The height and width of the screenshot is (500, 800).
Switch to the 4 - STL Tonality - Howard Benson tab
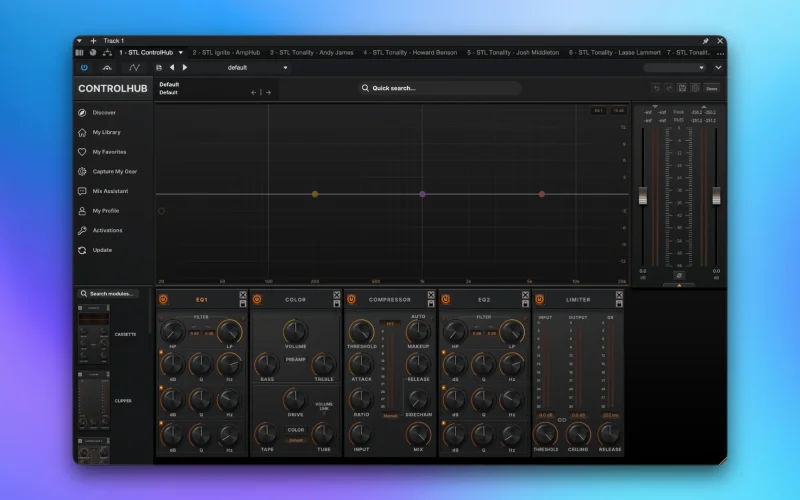point(410,53)
